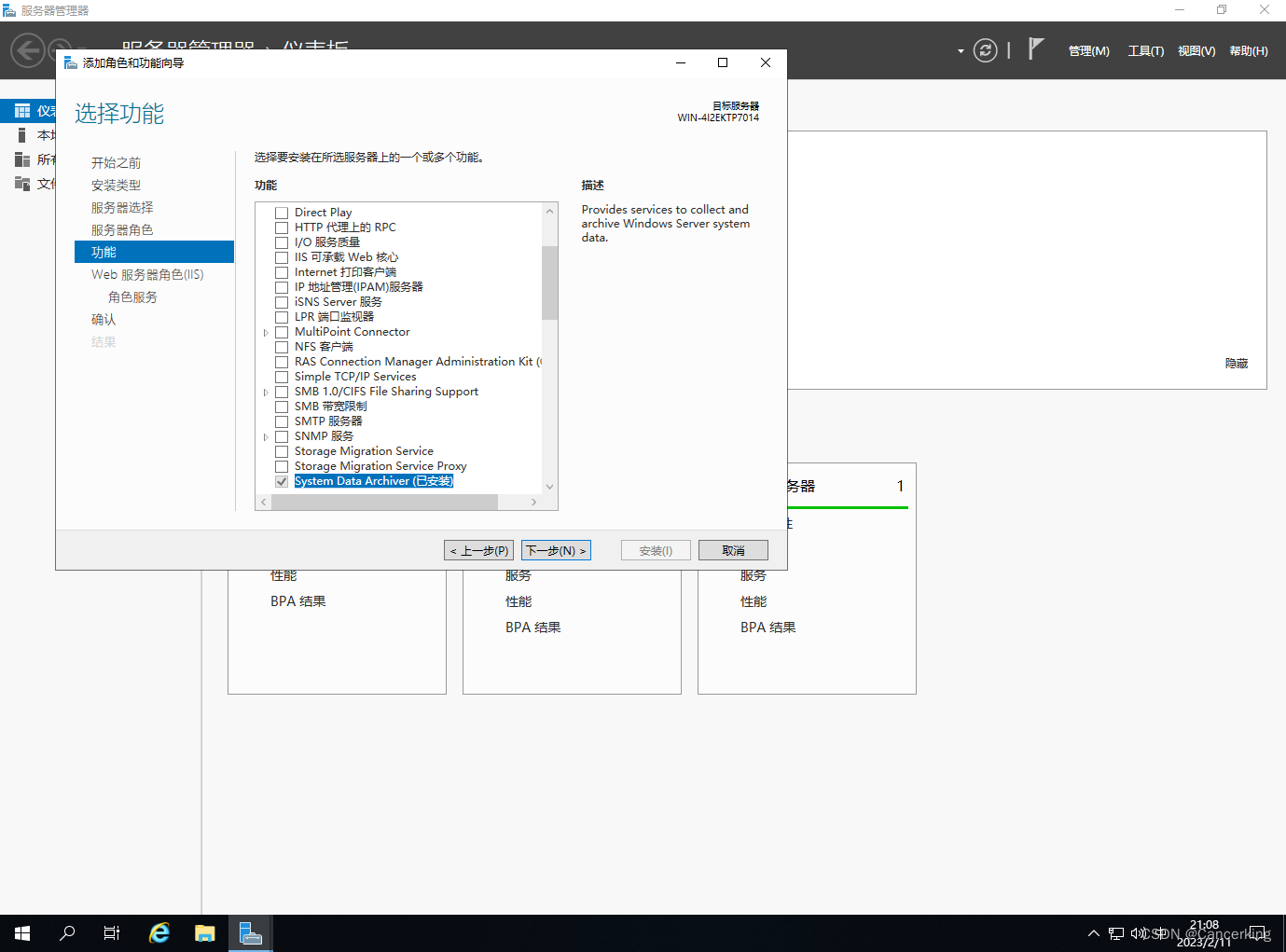The width and height of the screenshot is (1286, 952).
Task: Click the volume tray icon
Action: [x=1138, y=933]
